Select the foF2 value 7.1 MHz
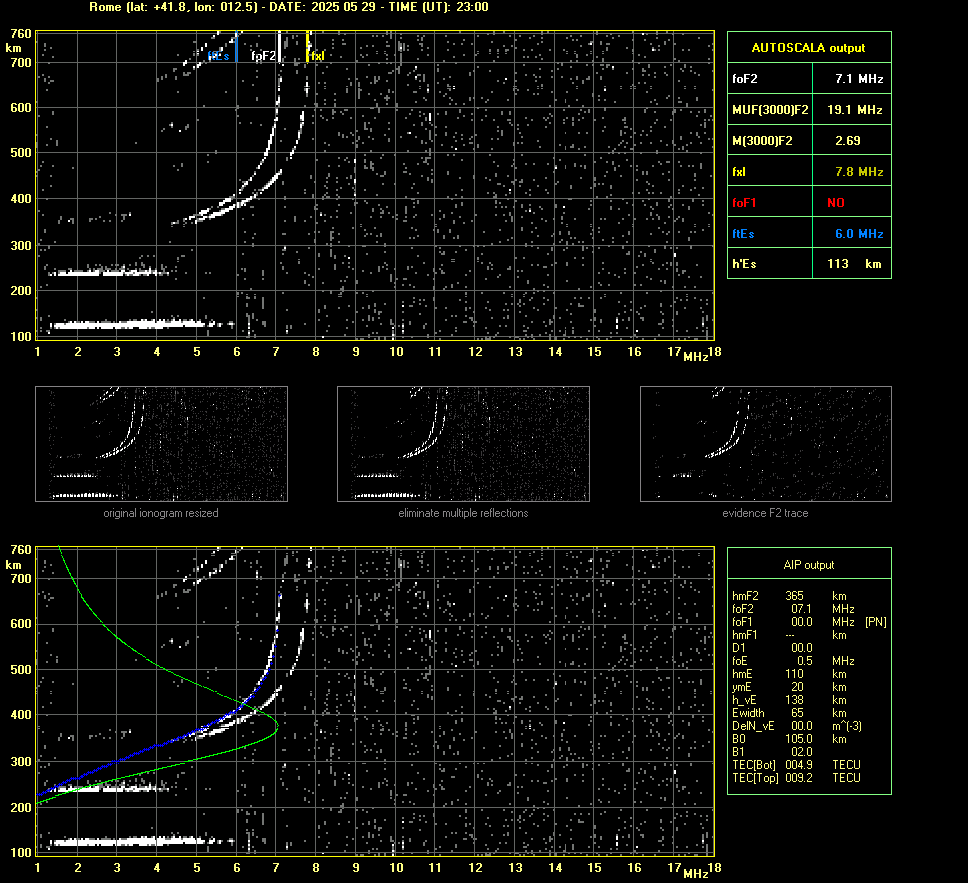 coord(859,78)
